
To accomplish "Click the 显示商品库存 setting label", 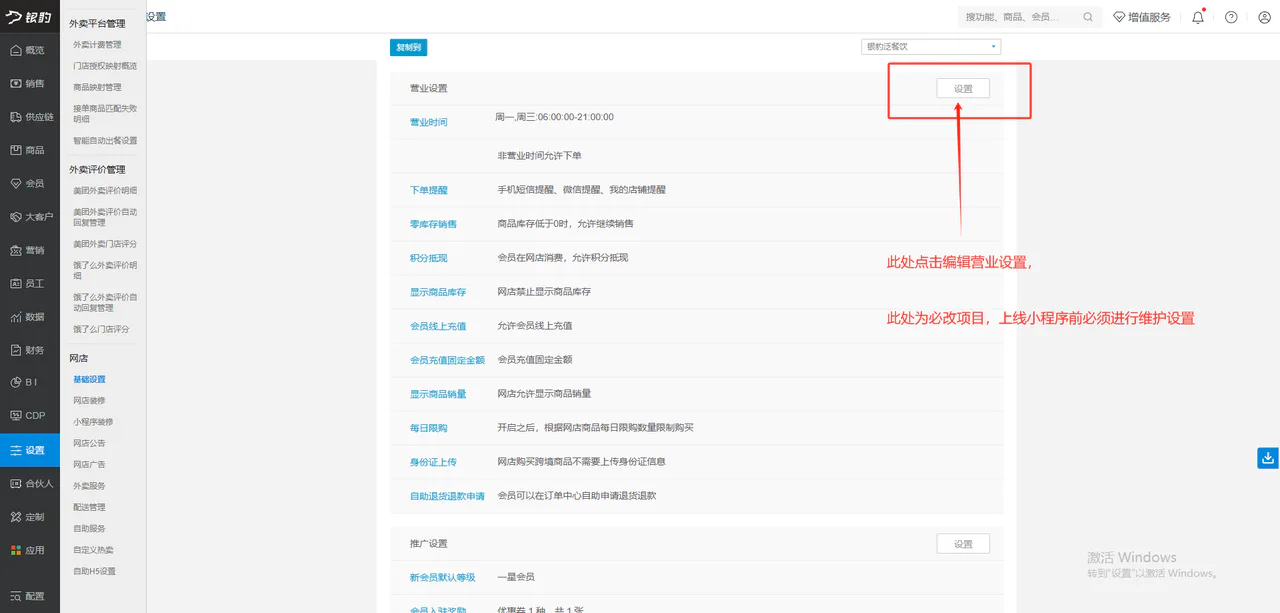I will (x=438, y=292).
